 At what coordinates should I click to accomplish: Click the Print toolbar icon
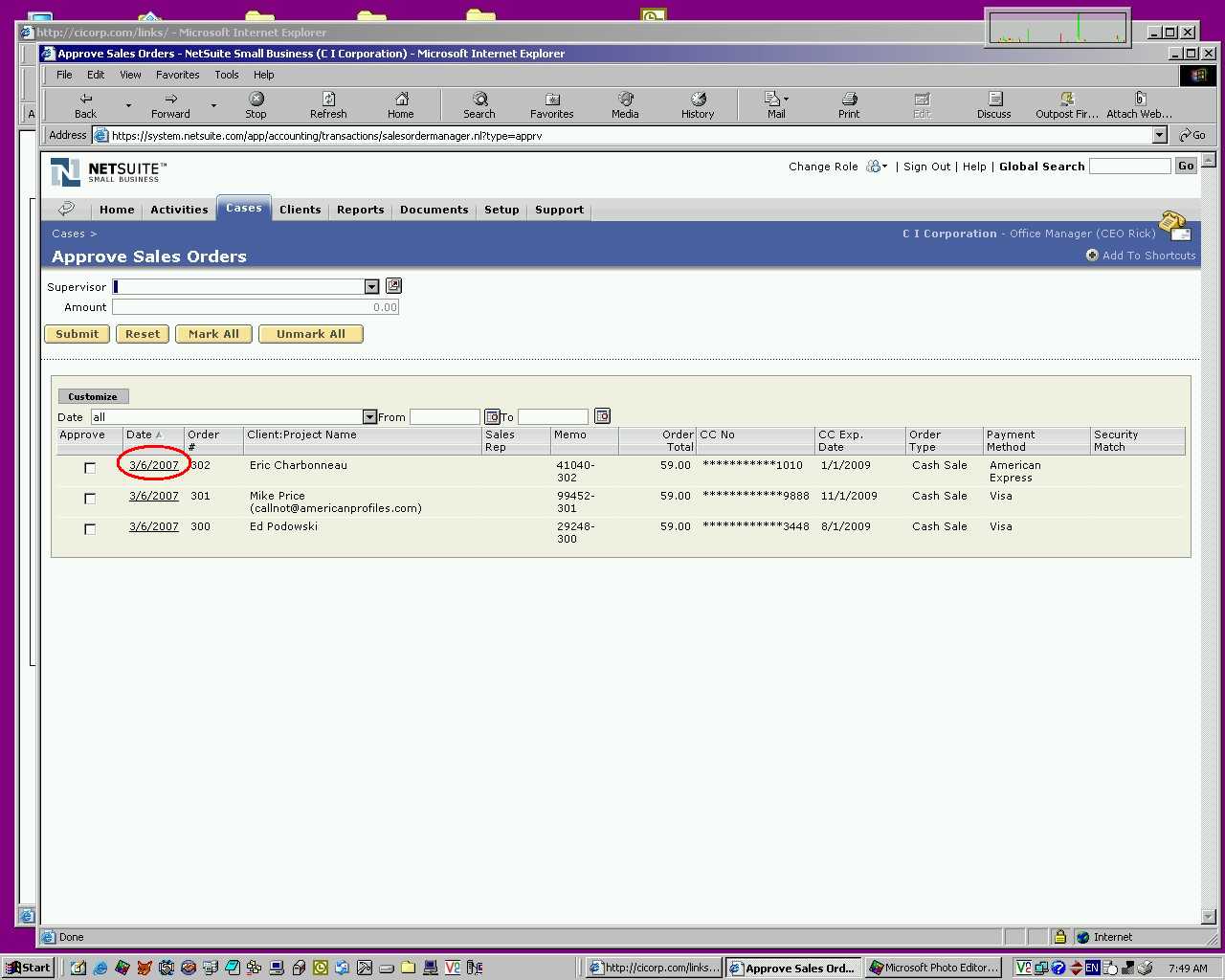(849, 100)
